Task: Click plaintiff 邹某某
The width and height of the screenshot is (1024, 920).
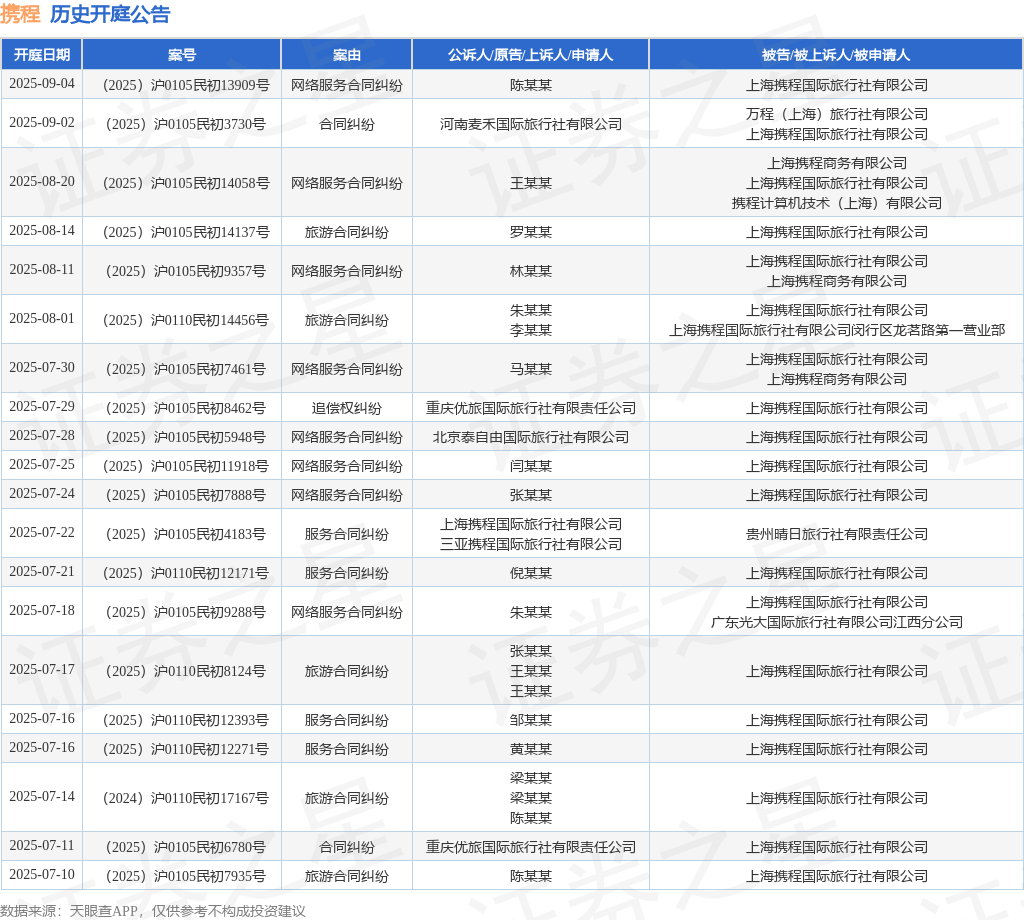Action: tap(530, 720)
